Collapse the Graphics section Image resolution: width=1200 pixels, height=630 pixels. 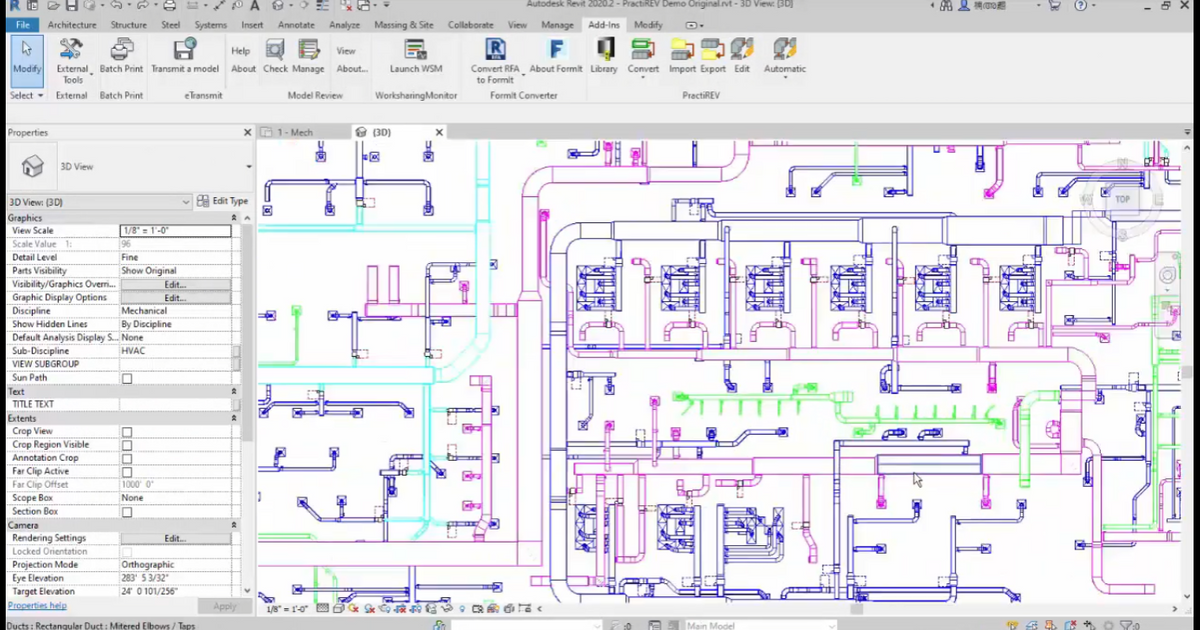[x=234, y=218]
